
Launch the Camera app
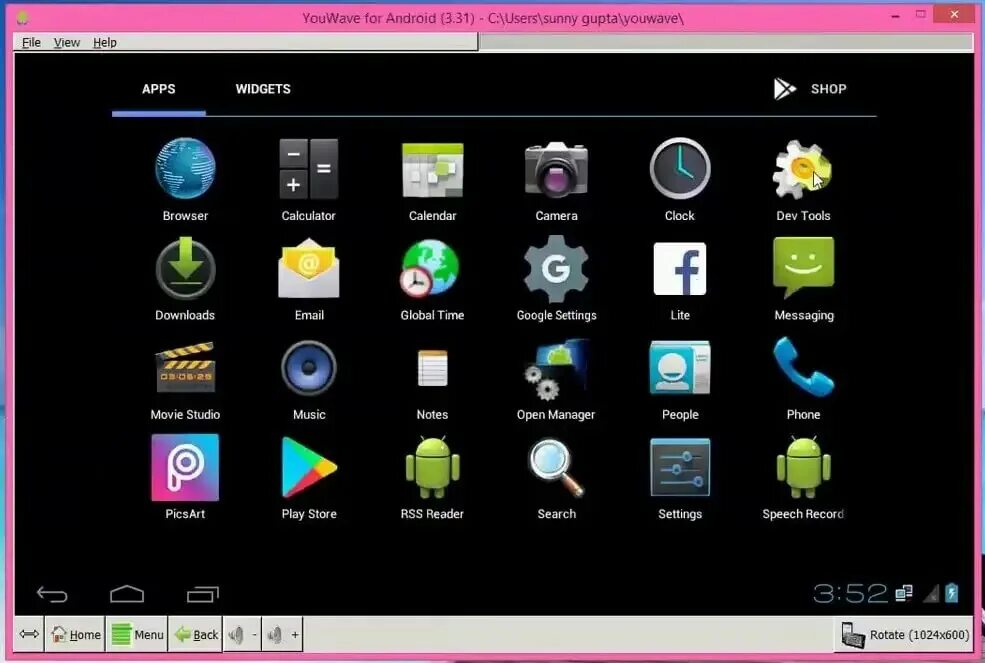click(556, 168)
